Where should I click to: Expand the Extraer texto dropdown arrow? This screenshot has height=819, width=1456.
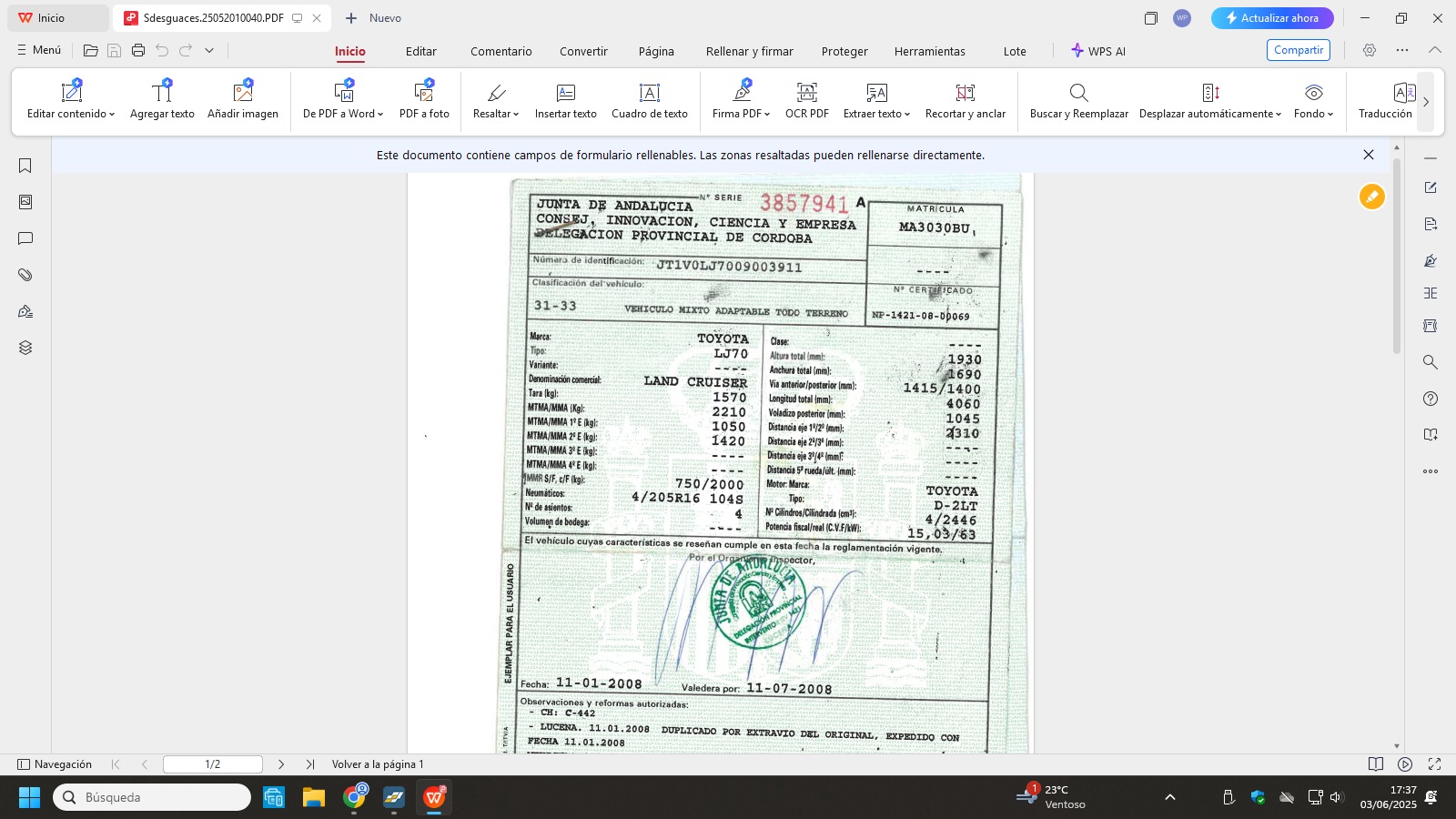click(x=907, y=115)
